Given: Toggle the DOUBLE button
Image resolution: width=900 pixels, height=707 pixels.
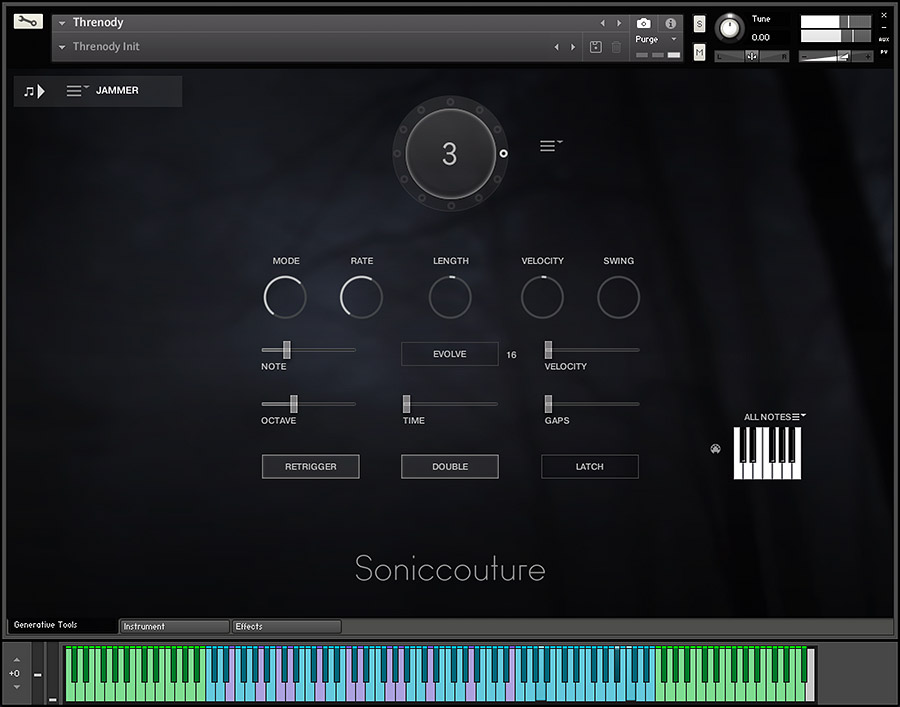Looking at the screenshot, I should coord(450,467).
